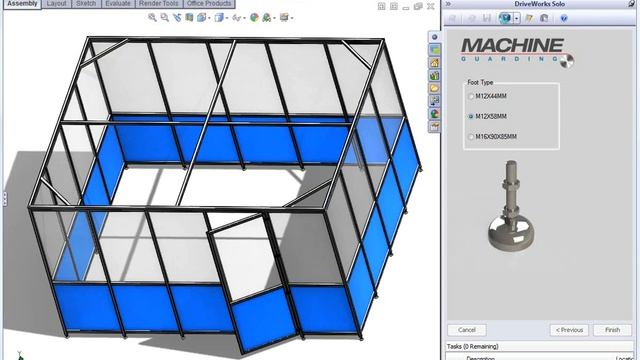640x360 pixels.
Task: Click the View Orientation cube icon
Action: (201, 18)
